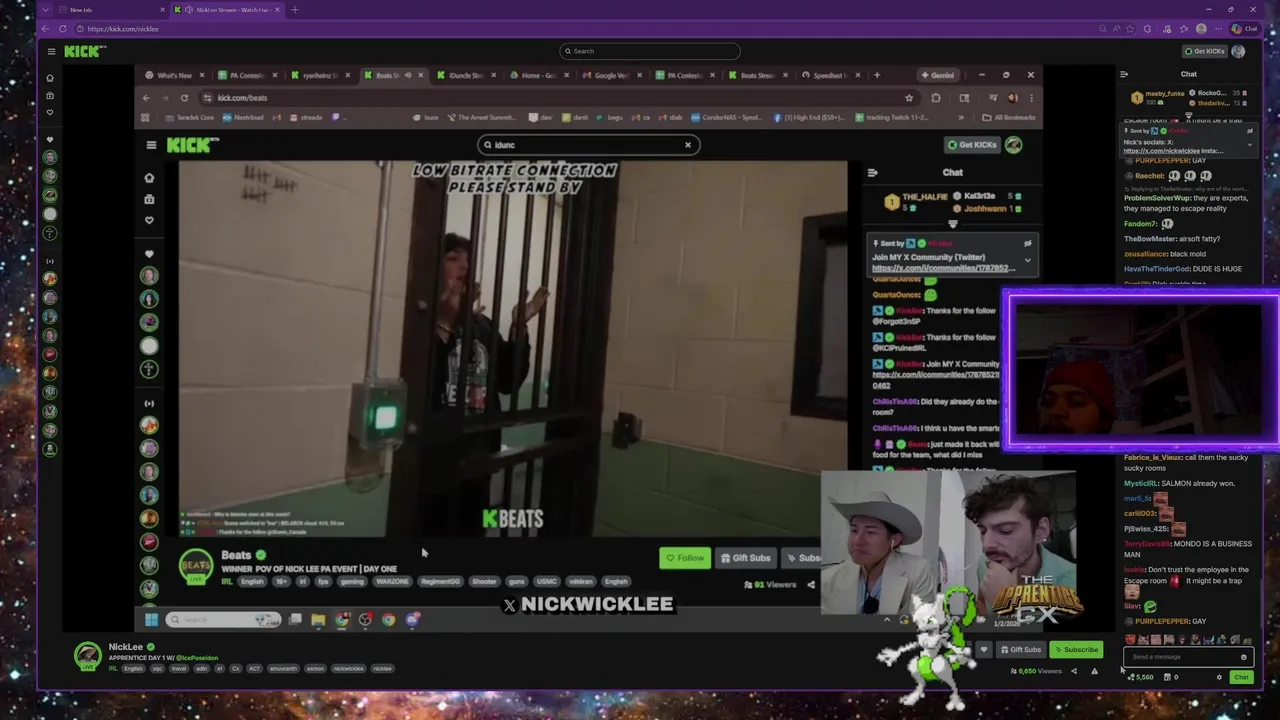
Task: Click bookmark star in streamed Chrome address bar
Action: 909,98
